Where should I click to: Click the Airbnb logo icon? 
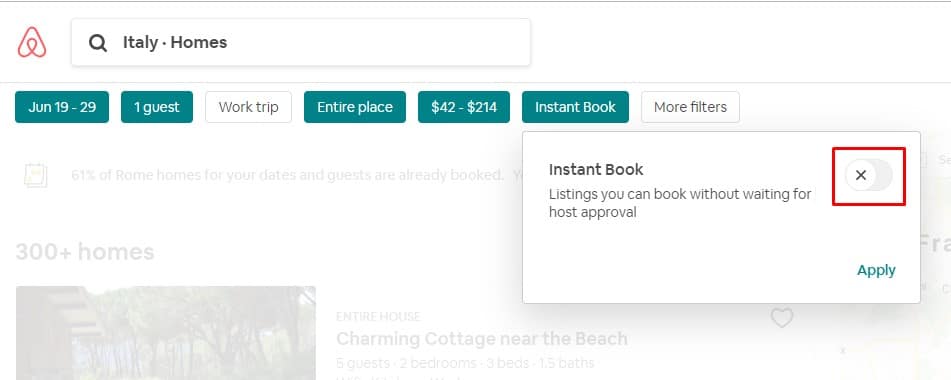click(32, 42)
